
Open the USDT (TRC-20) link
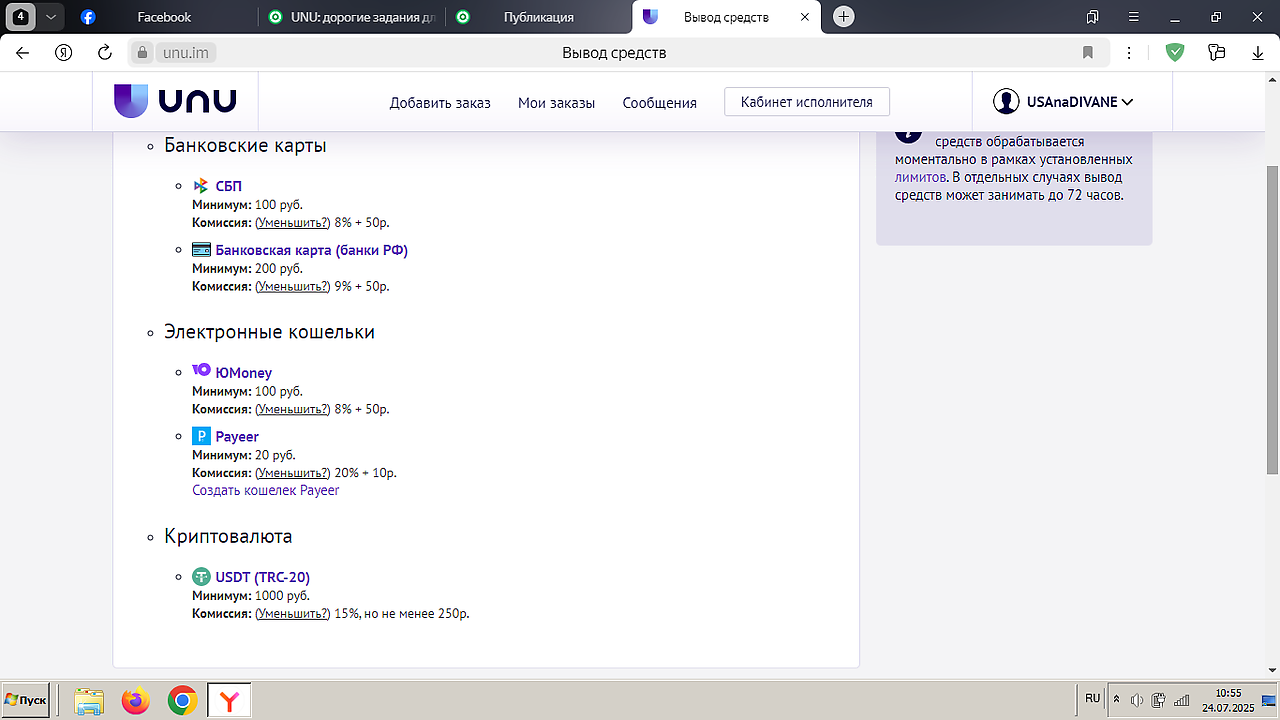(263, 577)
